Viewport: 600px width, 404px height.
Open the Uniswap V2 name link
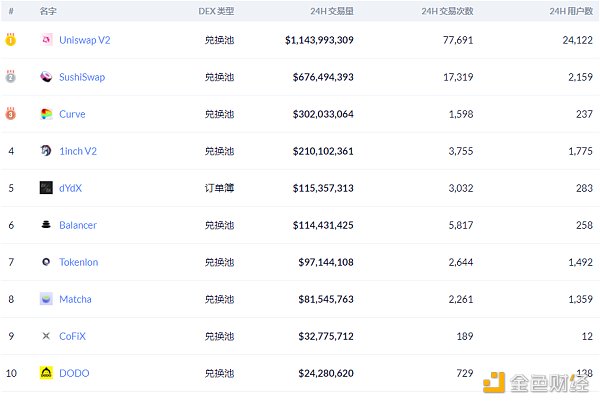(x=83, y=40)
